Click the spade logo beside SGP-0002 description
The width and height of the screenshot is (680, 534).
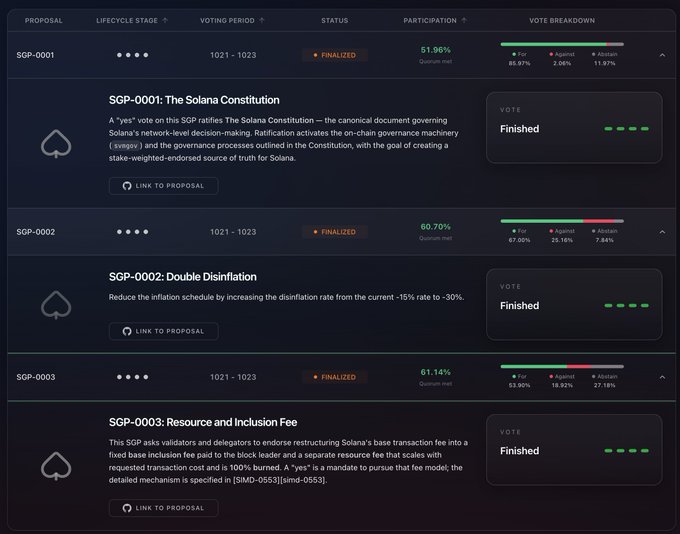coord(56,305)
